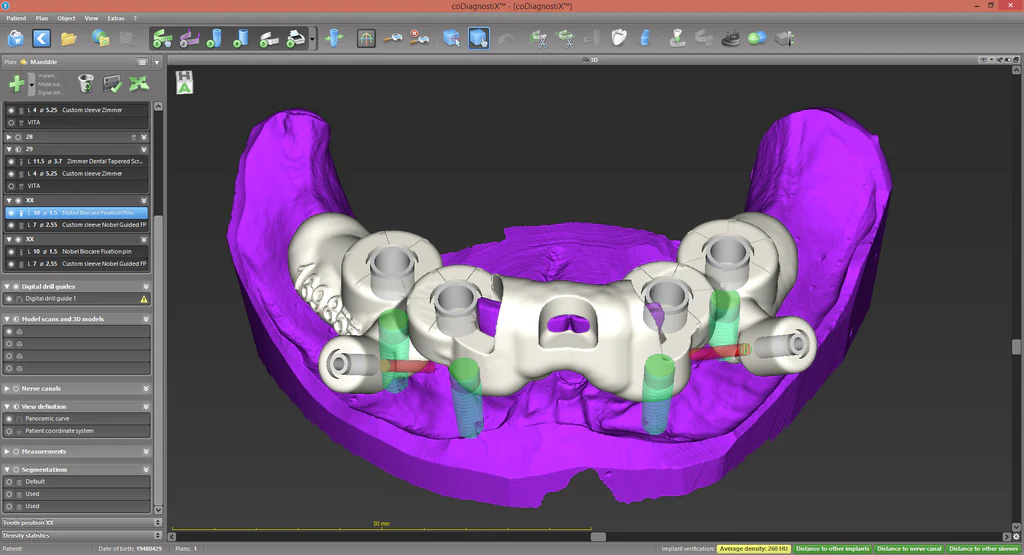Collapse Model scans and 3D models section
The image size is (1024, 555).
click(7, 319)
